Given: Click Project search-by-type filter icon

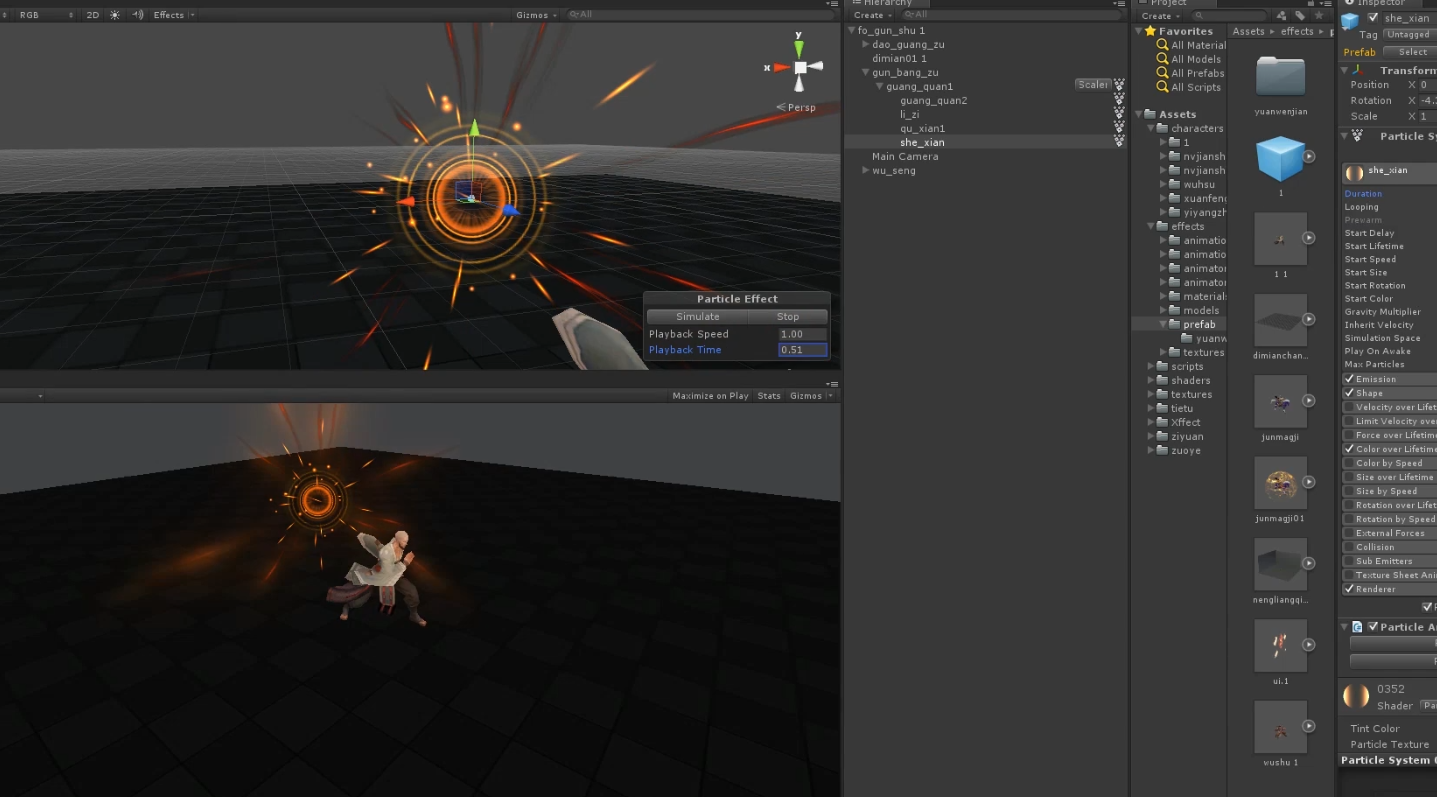Looking at the screenshot, I should coord(1281,15).
